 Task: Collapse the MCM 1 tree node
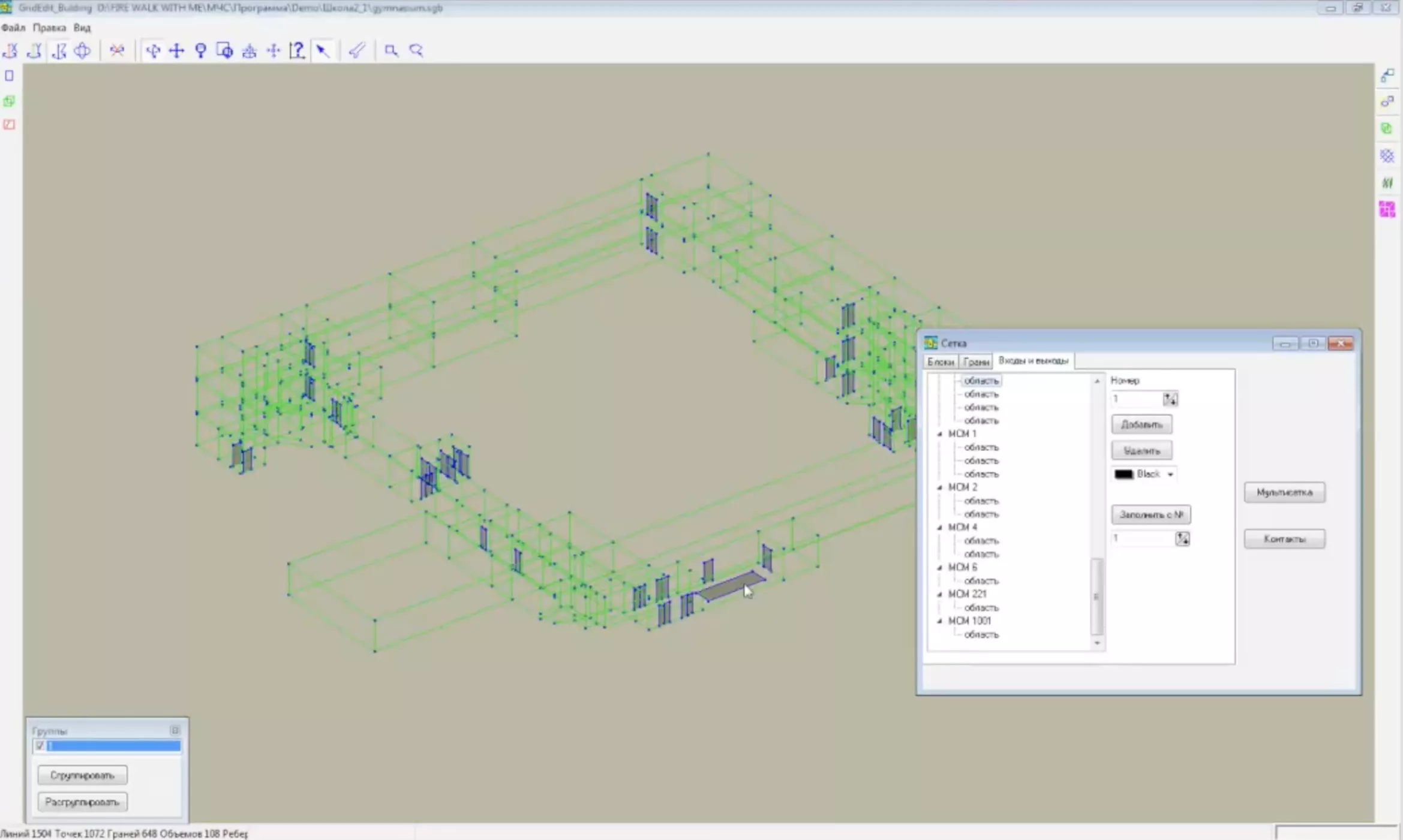940,433
